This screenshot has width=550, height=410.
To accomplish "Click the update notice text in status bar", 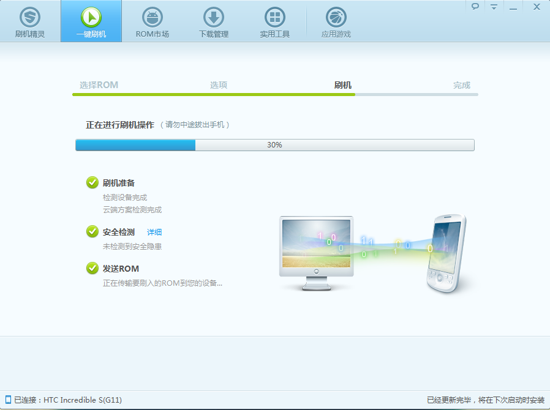I will coord(485,400).
